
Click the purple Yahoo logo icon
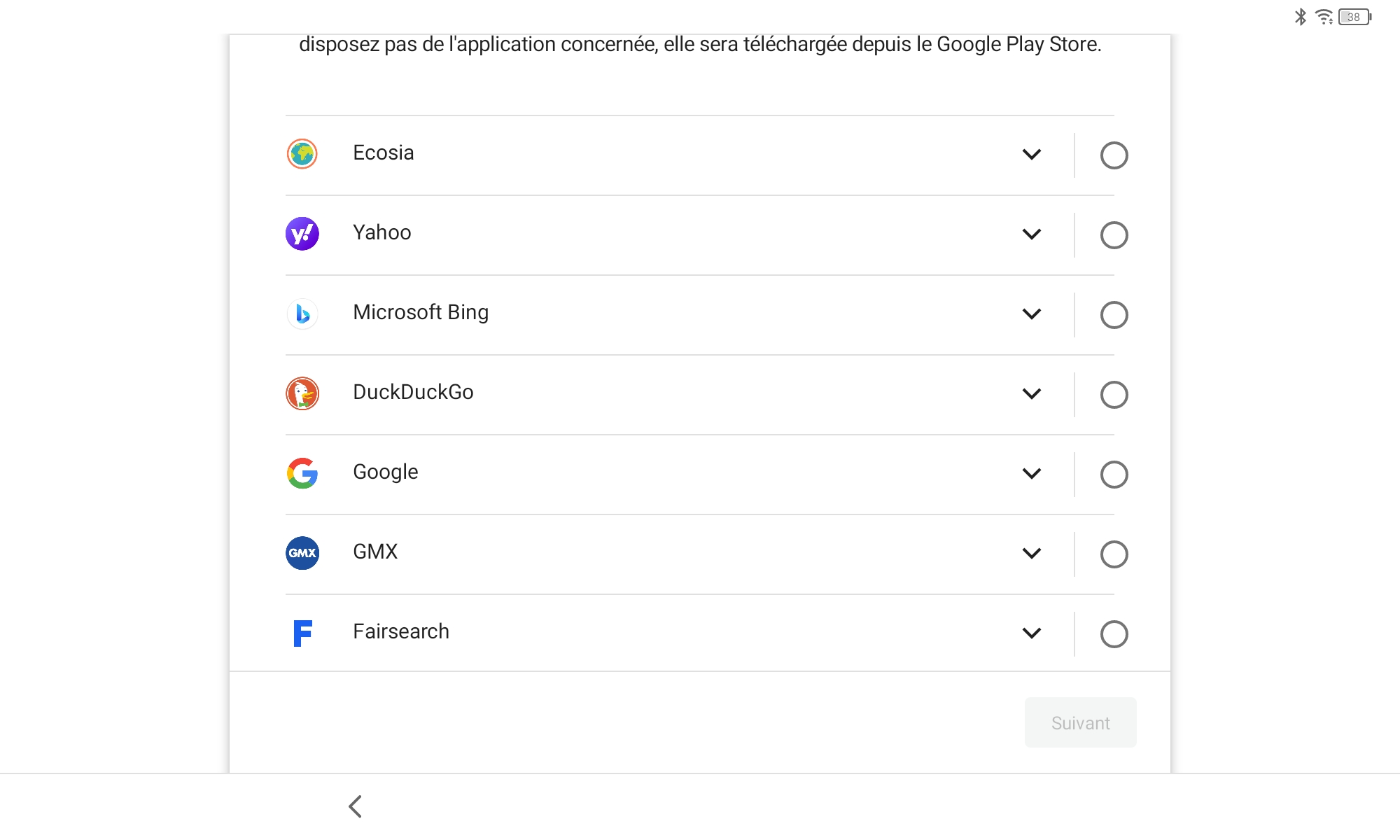click(302, 234)
